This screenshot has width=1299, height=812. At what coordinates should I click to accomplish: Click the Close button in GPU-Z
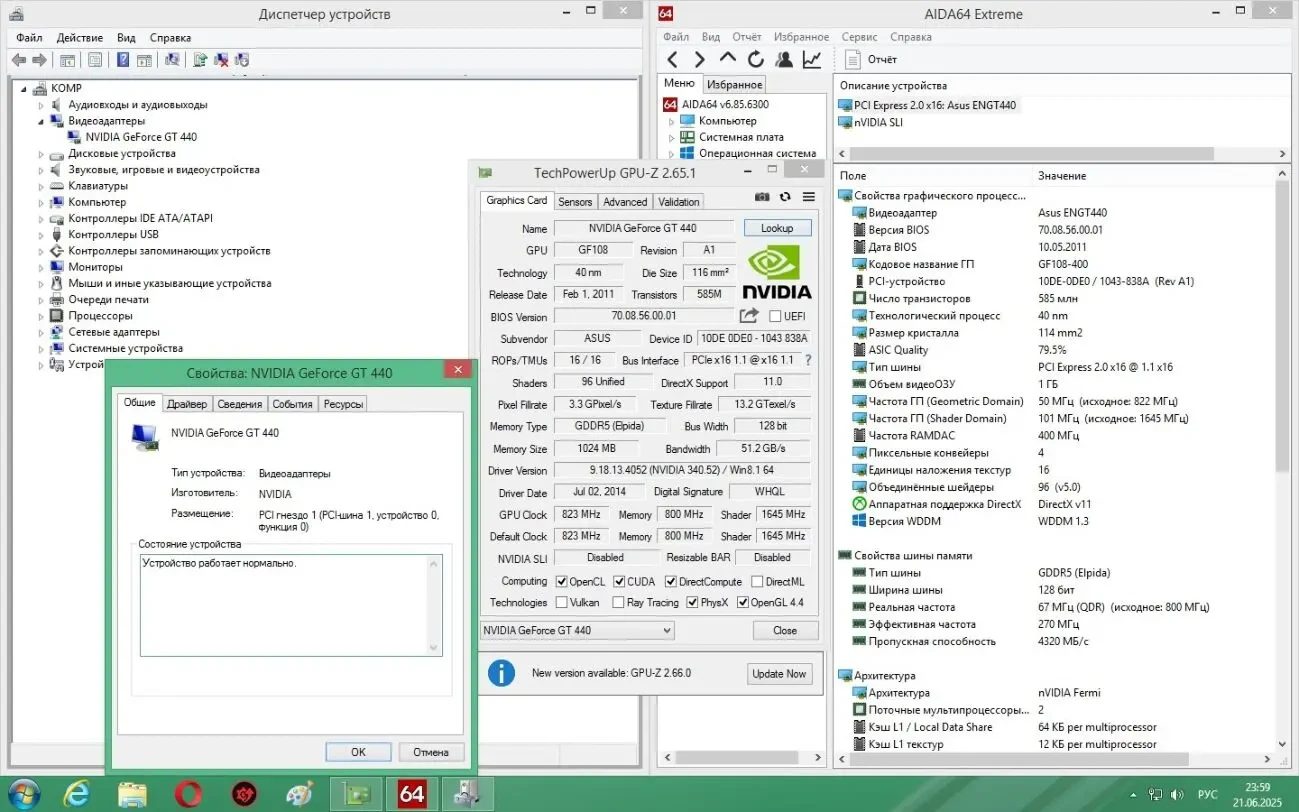pos(785,631)
